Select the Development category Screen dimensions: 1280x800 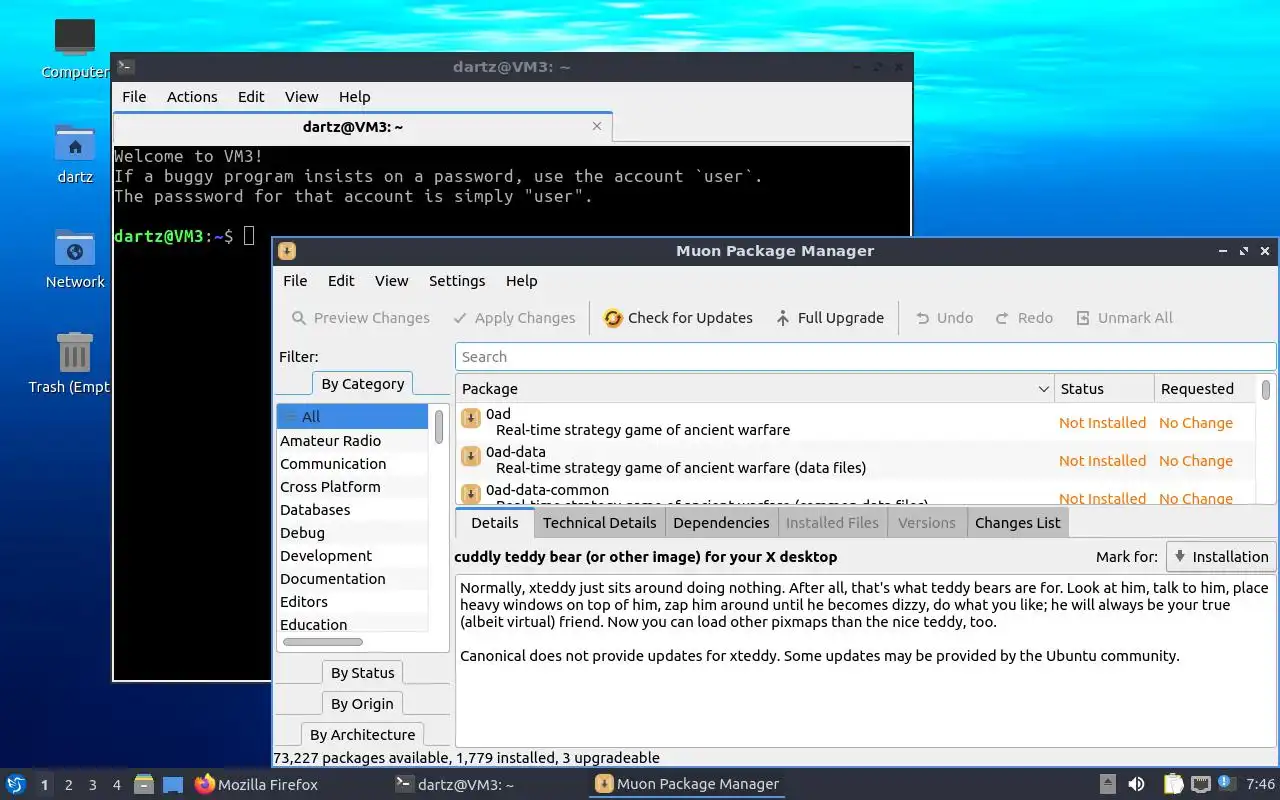[352, 556]
